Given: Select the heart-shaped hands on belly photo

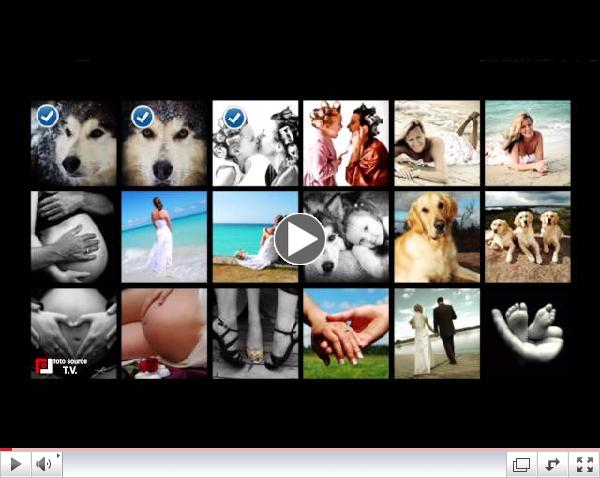Looking at the screenshot, I should click(x=73, y=333).
